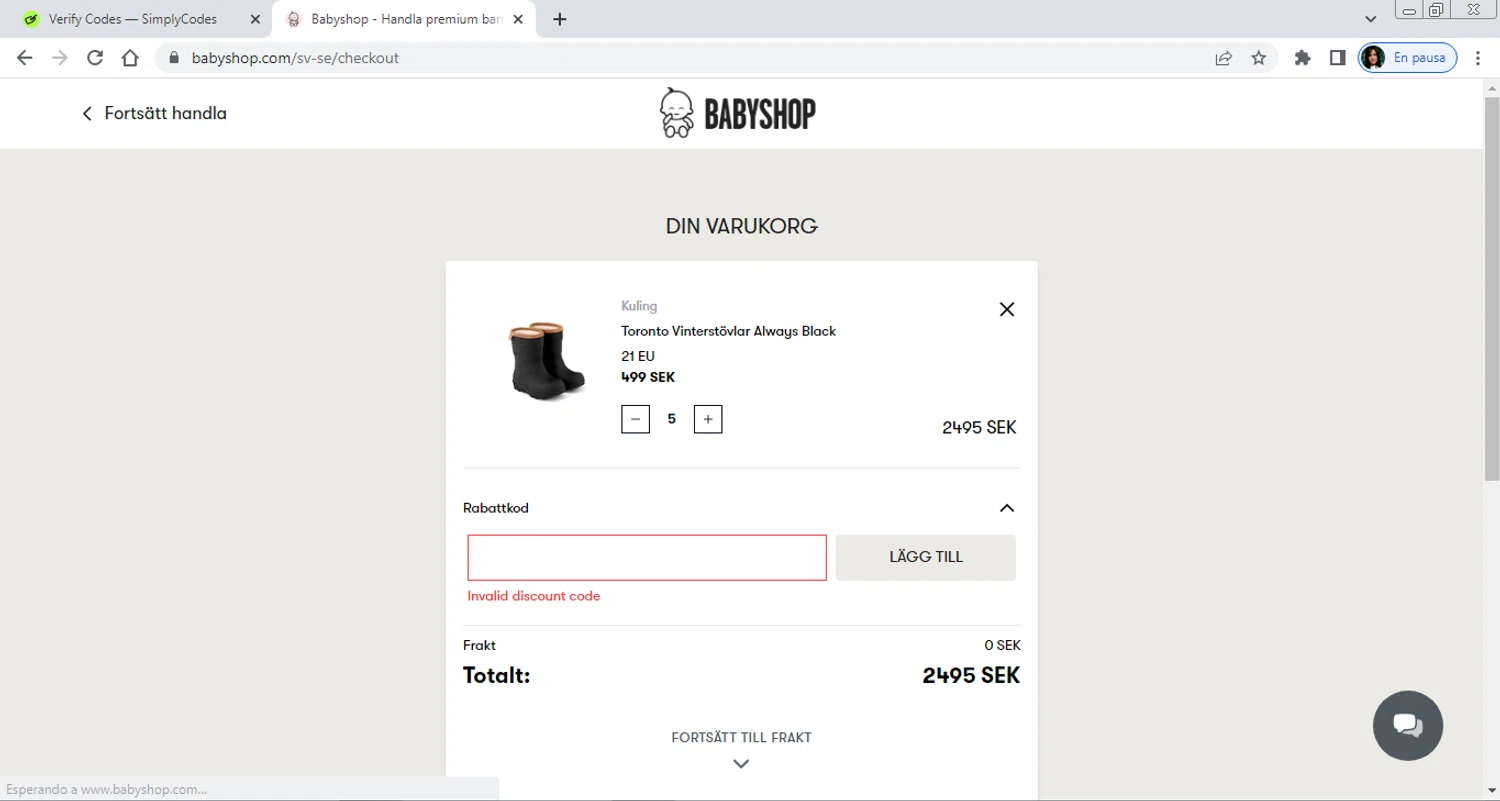
Task: Close the Babyshop tab
Action: tap(520, 19)
